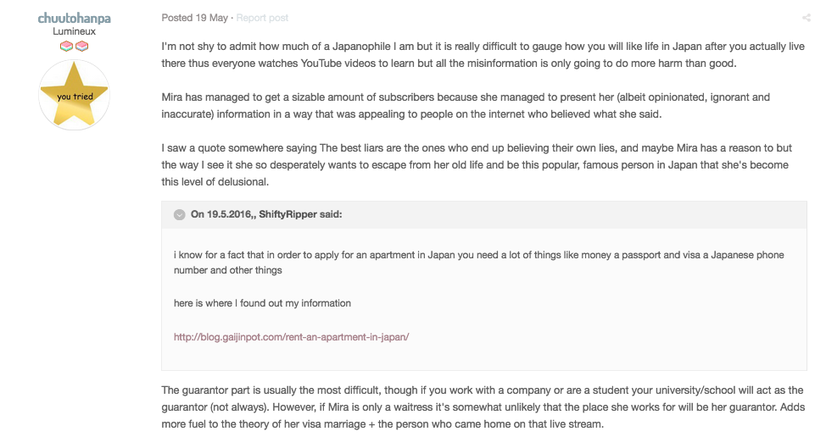This screenshot has width=815, height=448.
Task: Open the 'Posted 19 May' timestamp link
Action: click(195, 18)
